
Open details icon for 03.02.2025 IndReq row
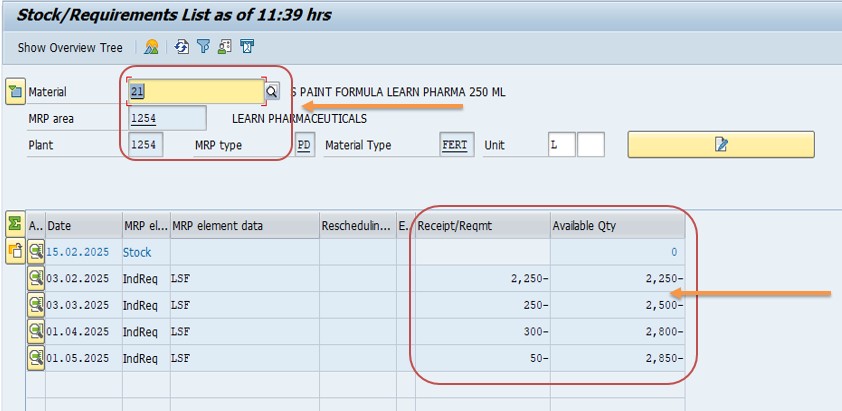(36, 278)
